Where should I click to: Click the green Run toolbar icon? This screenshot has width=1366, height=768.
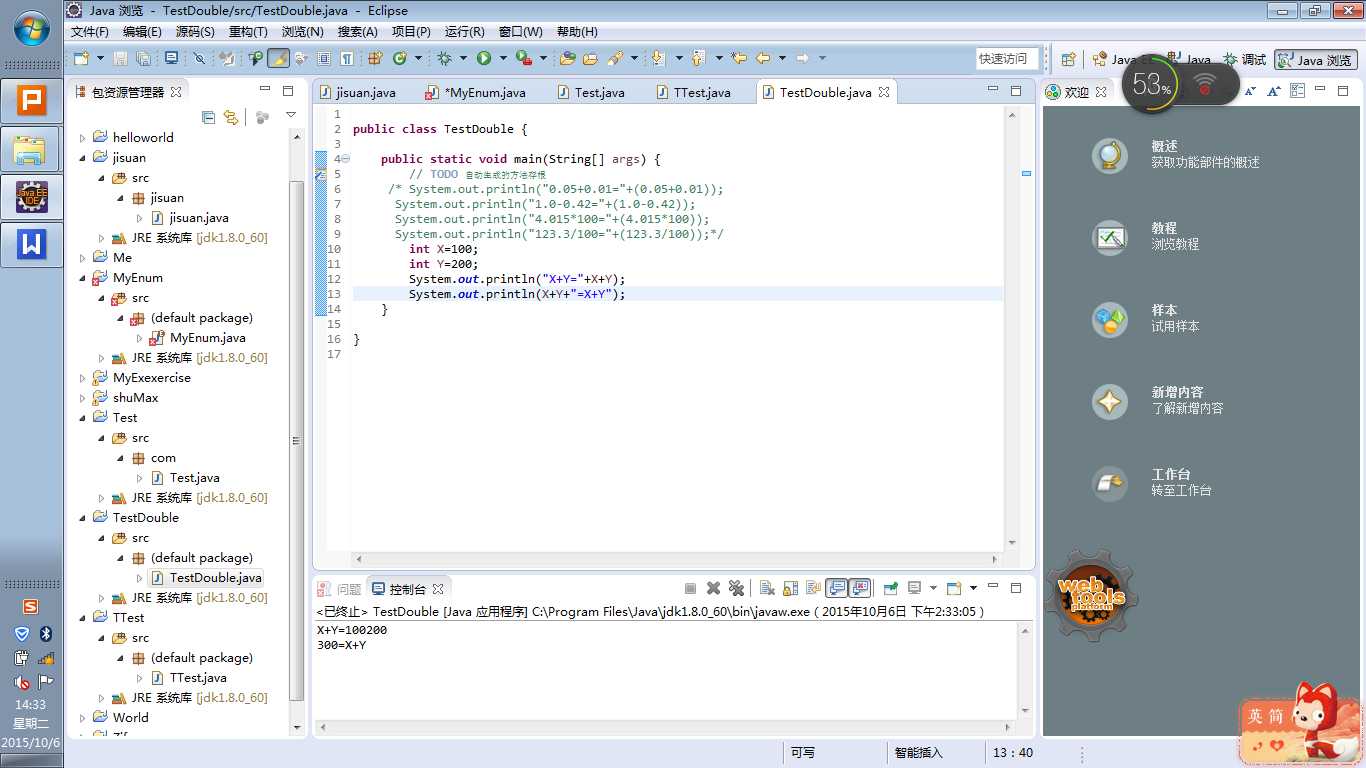483,58
